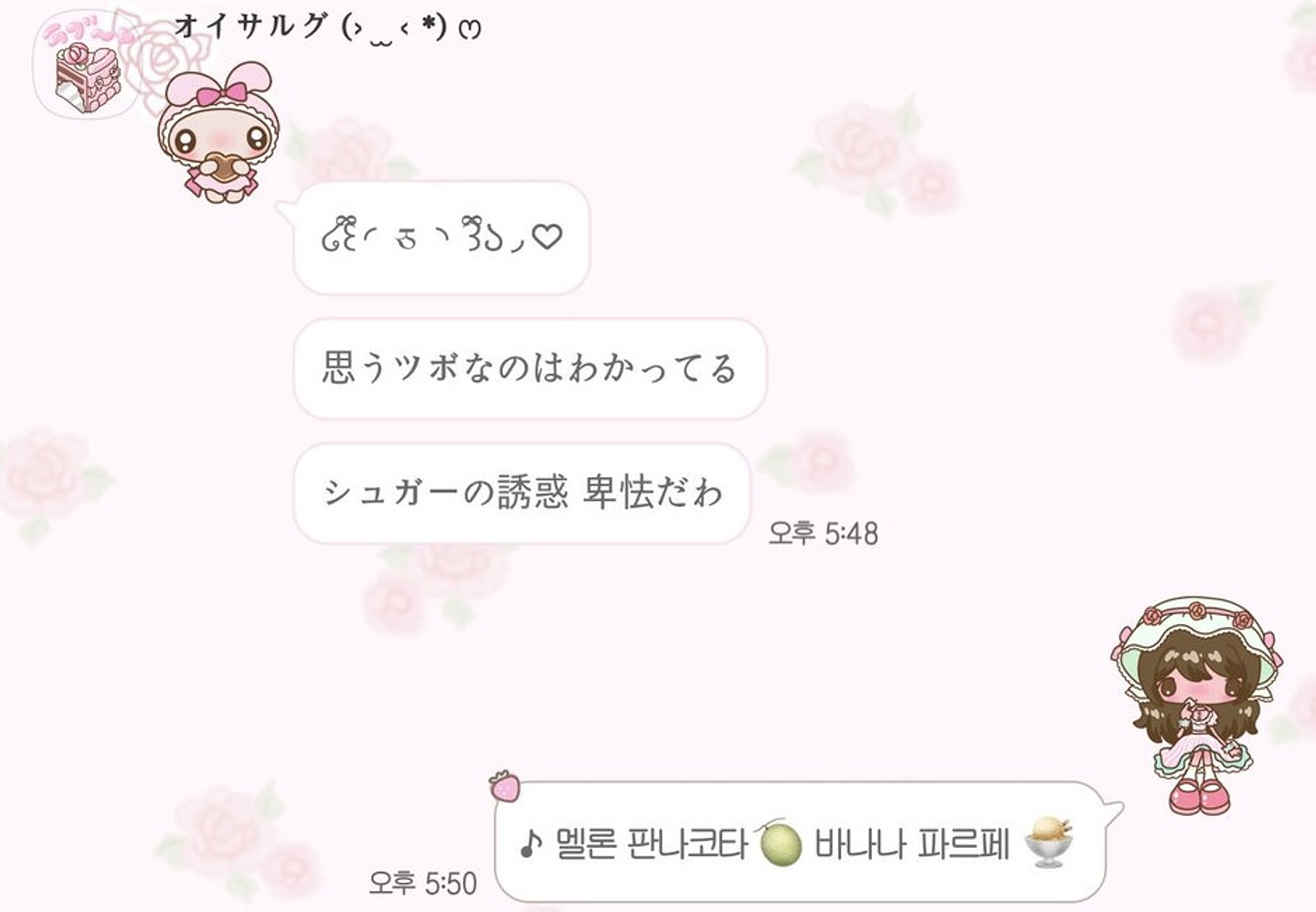Click the 바나나 파르페 text in the message
This screenshot has height=912, width=1316.
tap(911, 843)
